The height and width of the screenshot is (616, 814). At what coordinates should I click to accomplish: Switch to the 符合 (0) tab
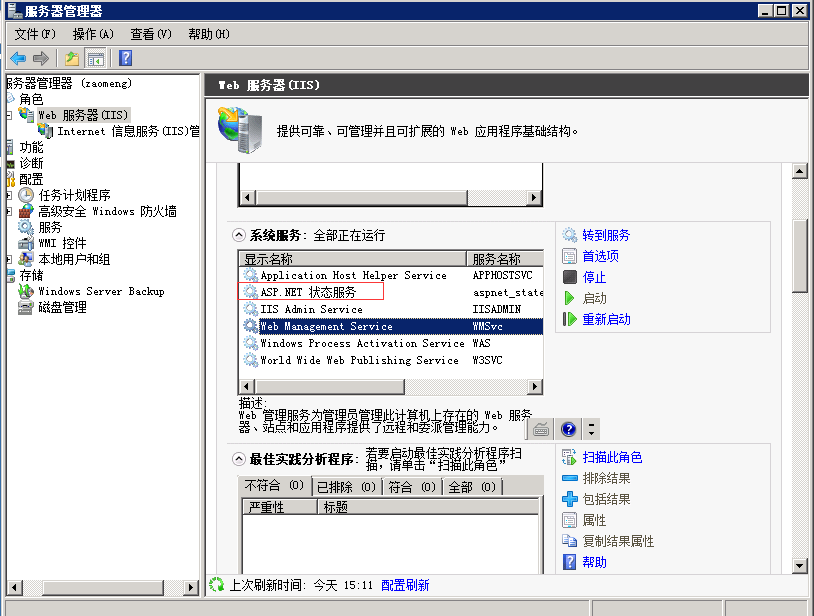[412, 487]
